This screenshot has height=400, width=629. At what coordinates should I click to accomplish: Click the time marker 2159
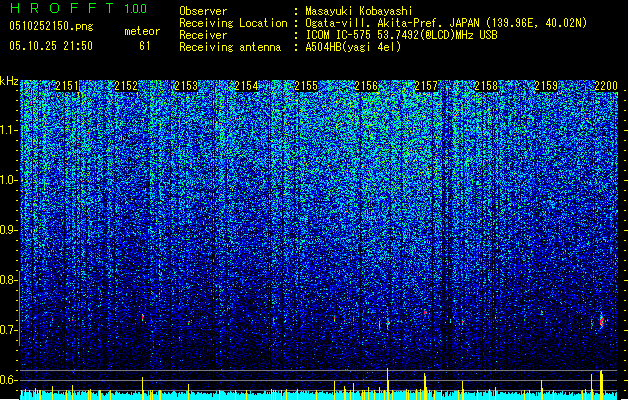point(546,86)
